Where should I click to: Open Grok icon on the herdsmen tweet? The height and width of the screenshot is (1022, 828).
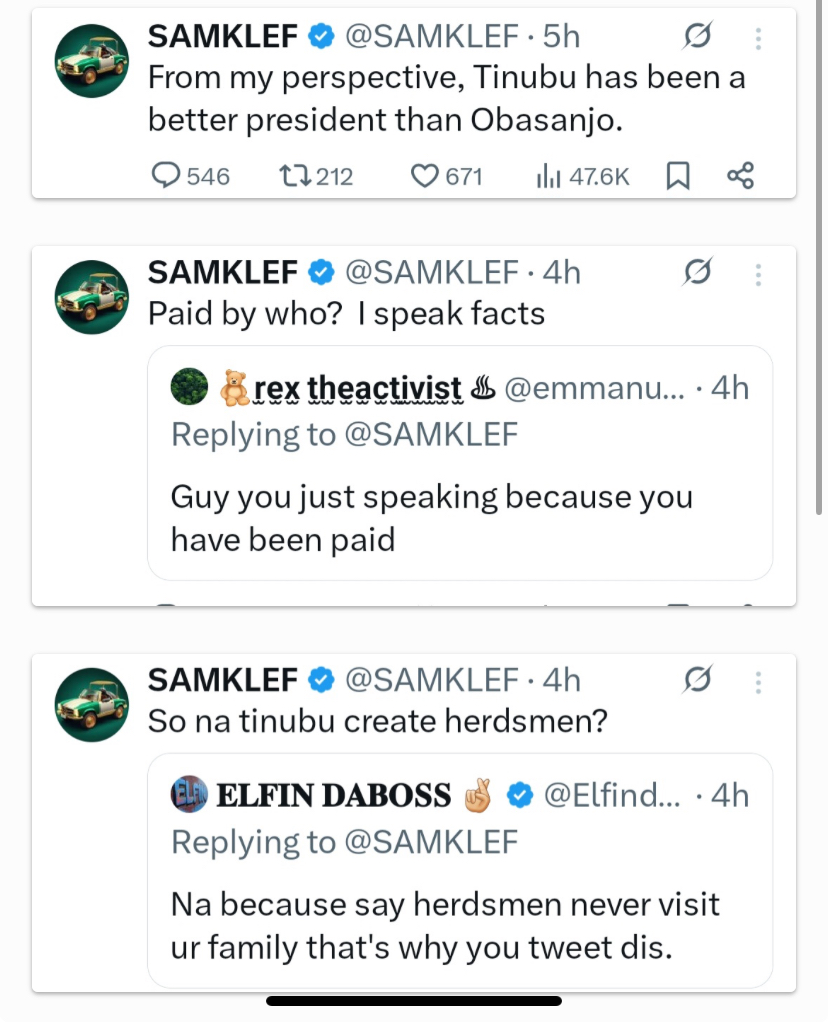pyautogui.click(x=697, y=679)
